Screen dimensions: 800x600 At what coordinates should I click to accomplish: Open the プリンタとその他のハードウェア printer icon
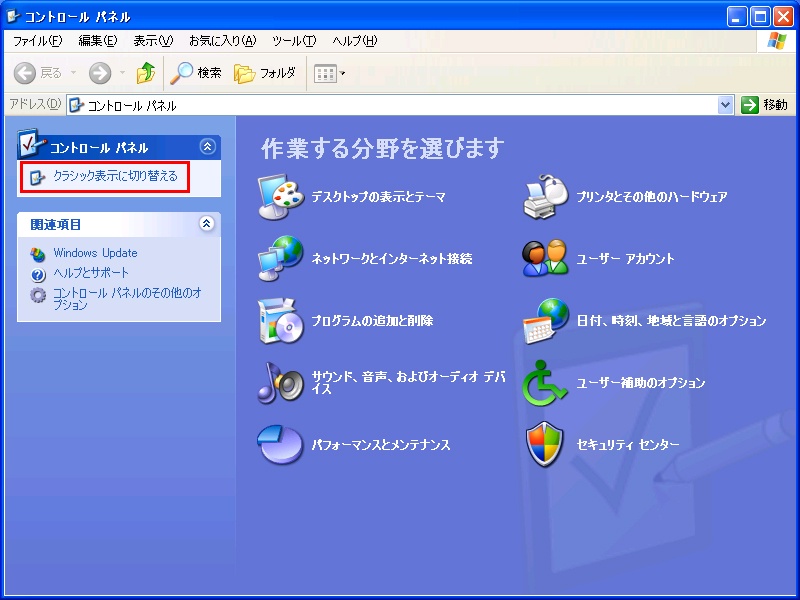point(545,197)
